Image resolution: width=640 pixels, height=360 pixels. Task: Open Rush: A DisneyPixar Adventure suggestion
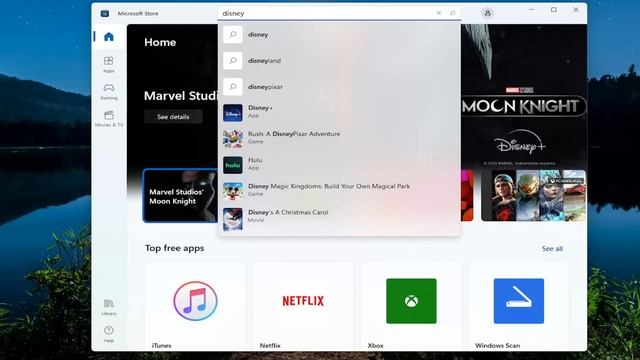pyautogui.click(x=339, y=139)
